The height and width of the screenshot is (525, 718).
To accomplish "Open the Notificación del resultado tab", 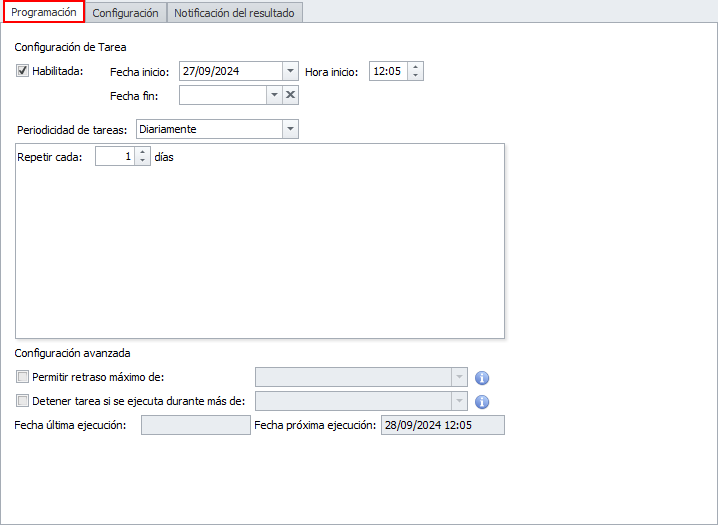I will tap(234, 13).
